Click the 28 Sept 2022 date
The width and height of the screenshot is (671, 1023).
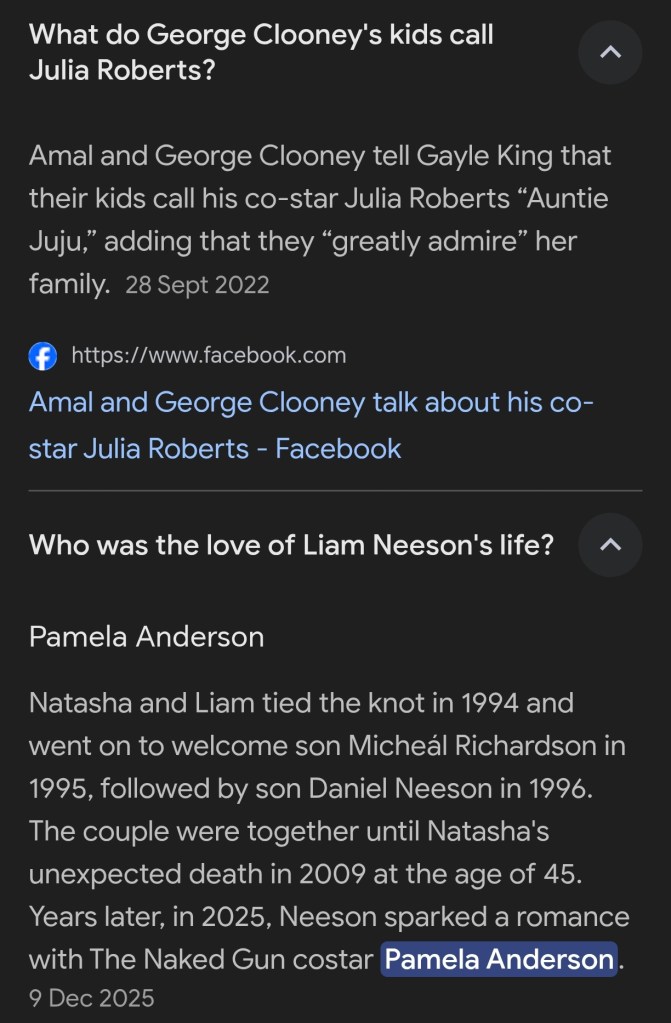tap(197, 285)
